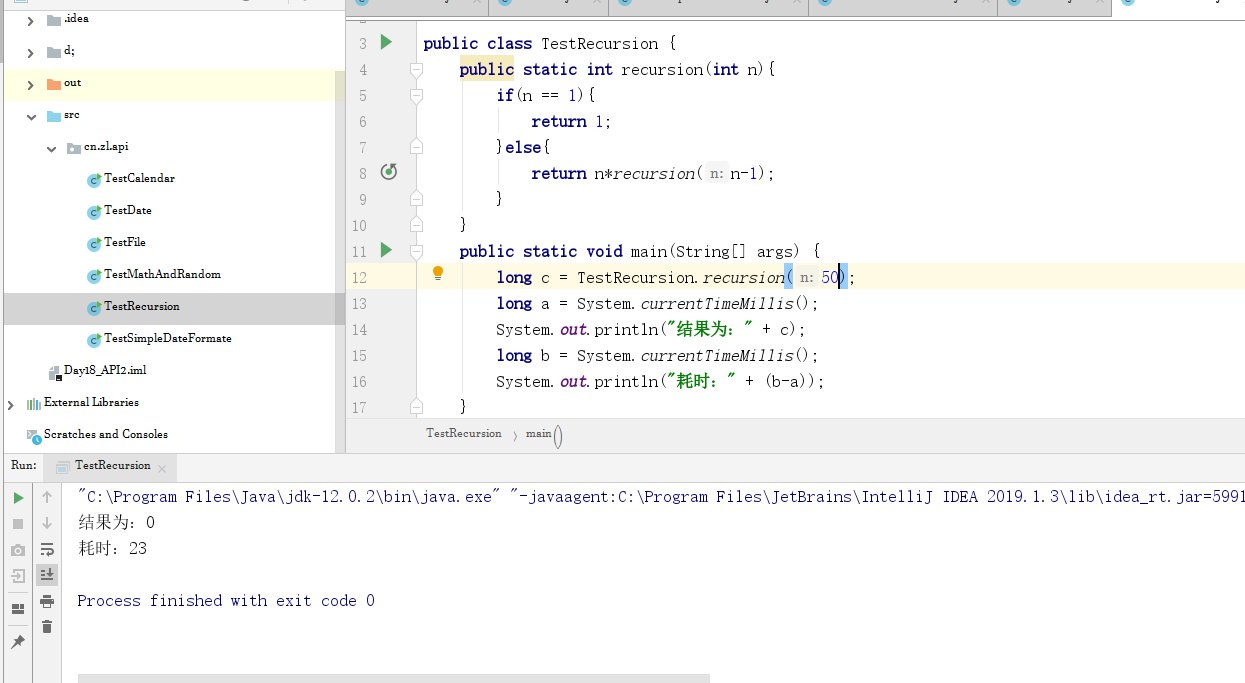1245x683 pixels.
Task: Click the number 50 argument on line 12
Action: pos(830,277)
